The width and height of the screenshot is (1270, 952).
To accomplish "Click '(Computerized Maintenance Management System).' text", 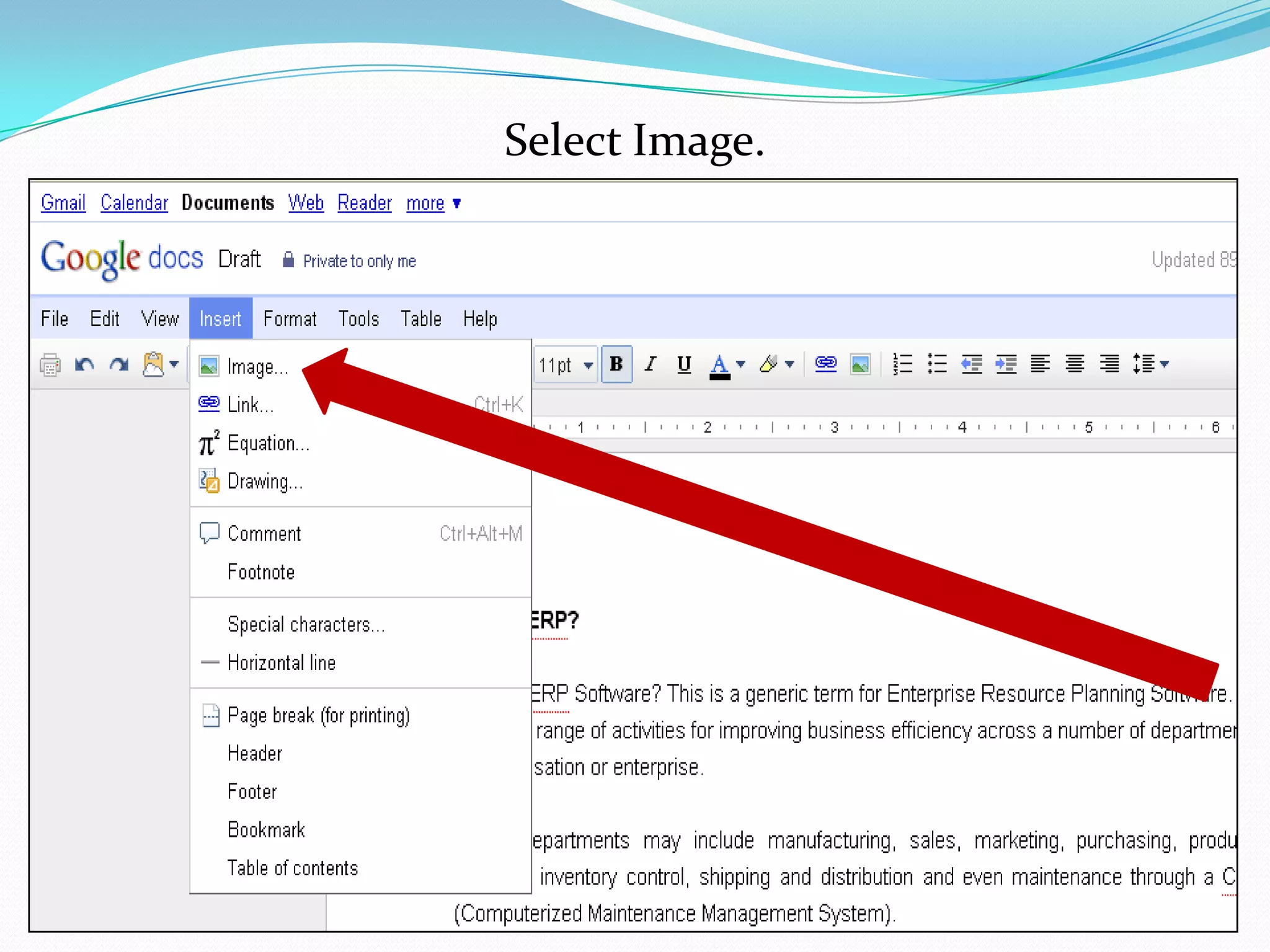I will point(675,914).
